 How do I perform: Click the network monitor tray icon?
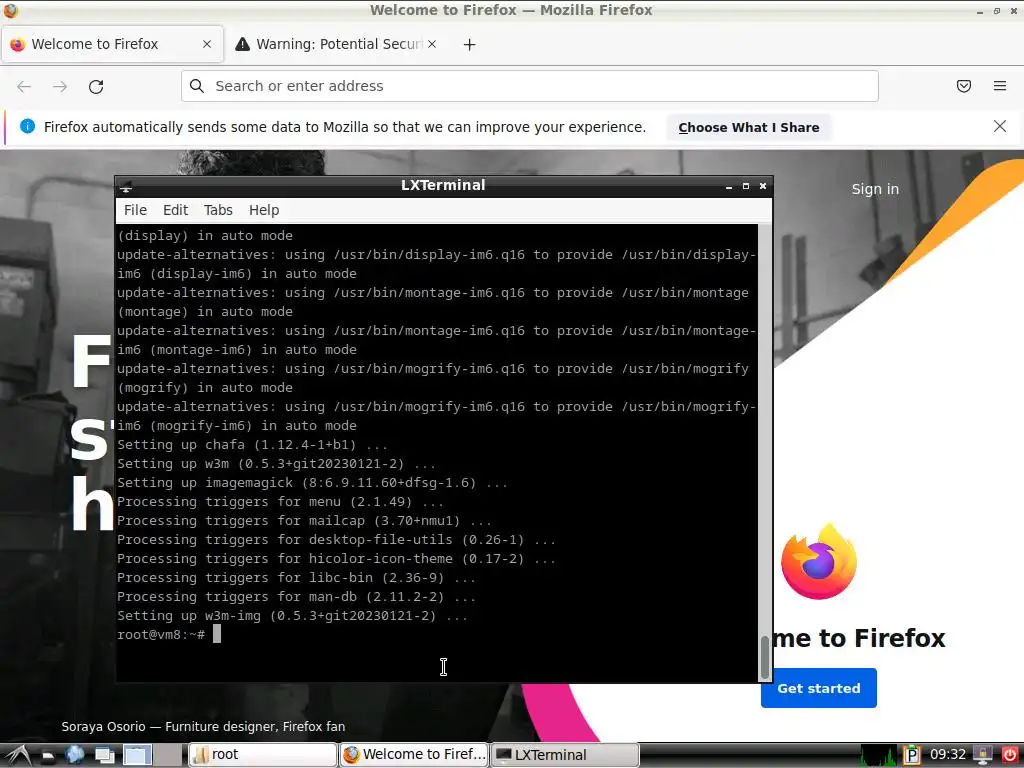click(983, 755)
